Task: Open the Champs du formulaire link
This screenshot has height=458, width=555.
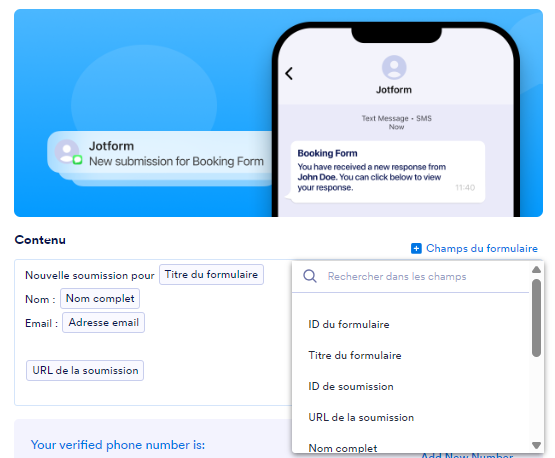Action: point(482,248)
